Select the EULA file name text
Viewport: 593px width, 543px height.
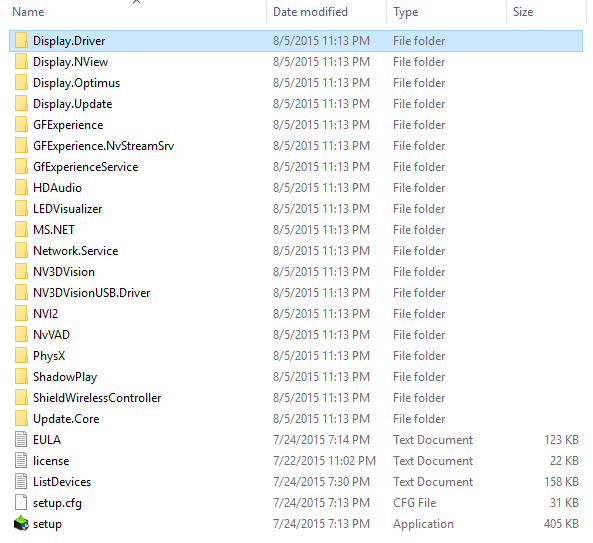[x=47, y=439]
